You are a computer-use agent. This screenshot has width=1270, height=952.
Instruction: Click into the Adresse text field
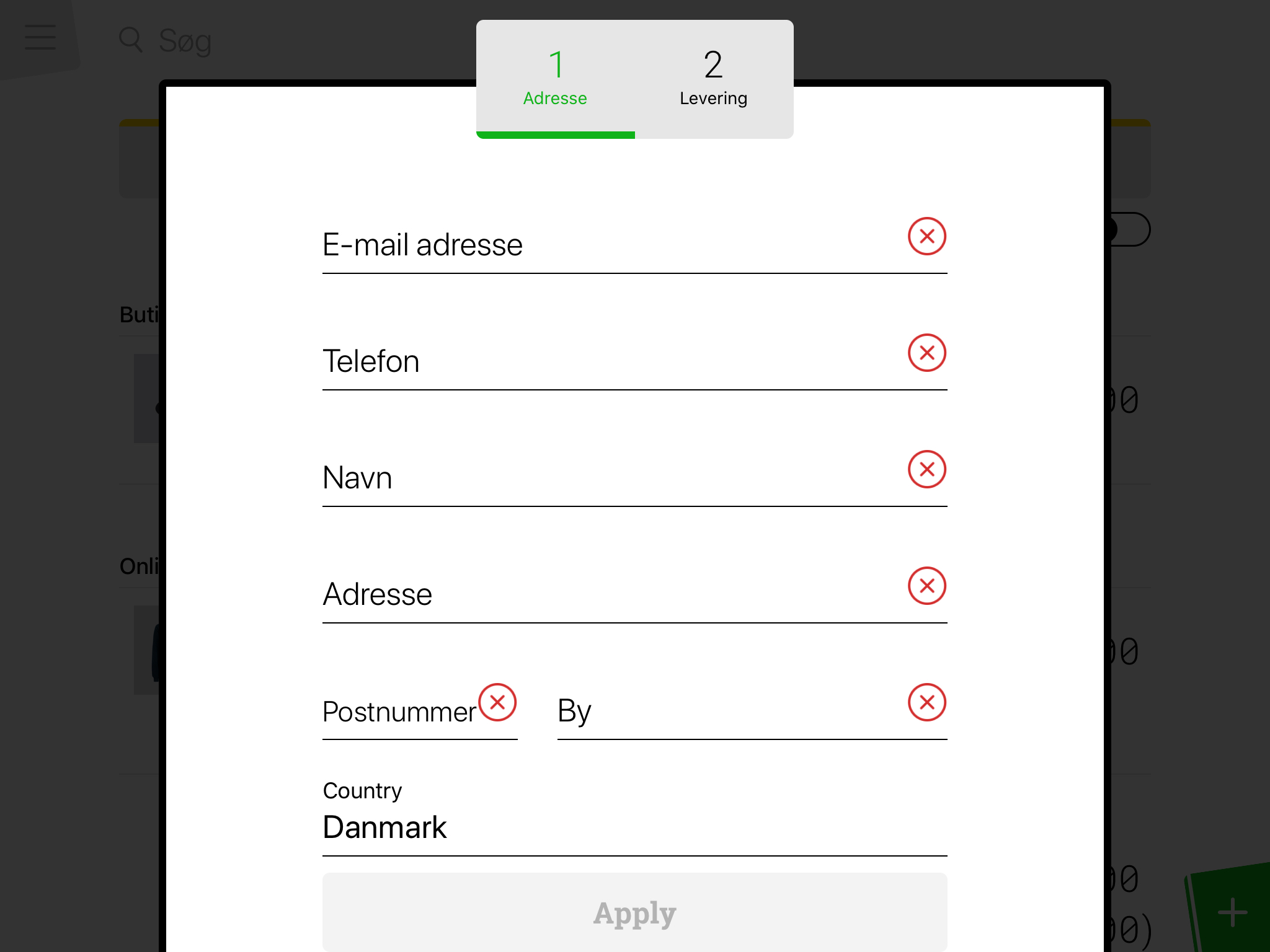tap(608, 594)
